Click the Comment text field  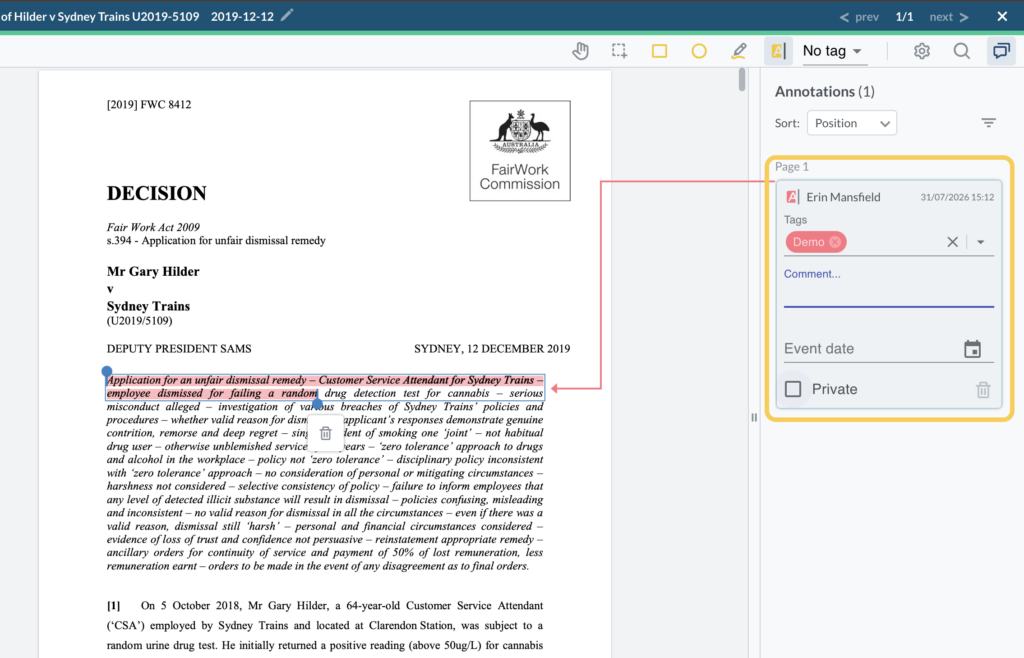pos(888,287)
